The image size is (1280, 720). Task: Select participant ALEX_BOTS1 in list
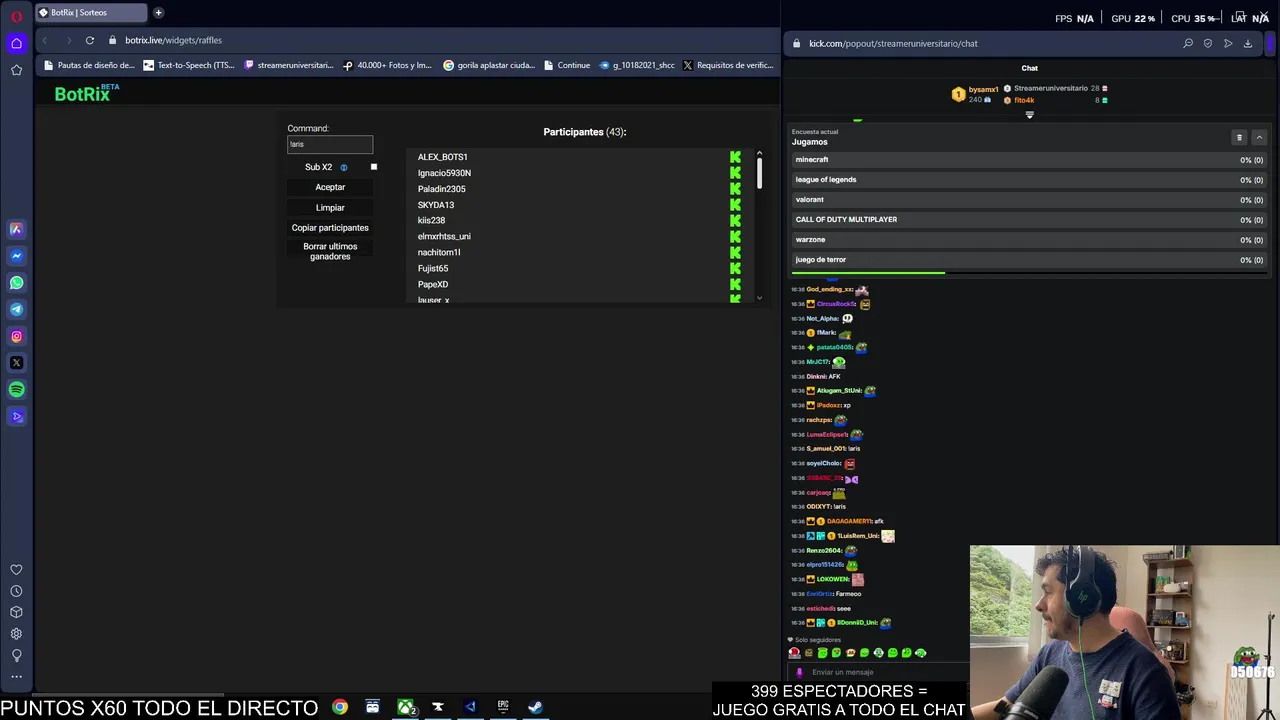[443, 157]
